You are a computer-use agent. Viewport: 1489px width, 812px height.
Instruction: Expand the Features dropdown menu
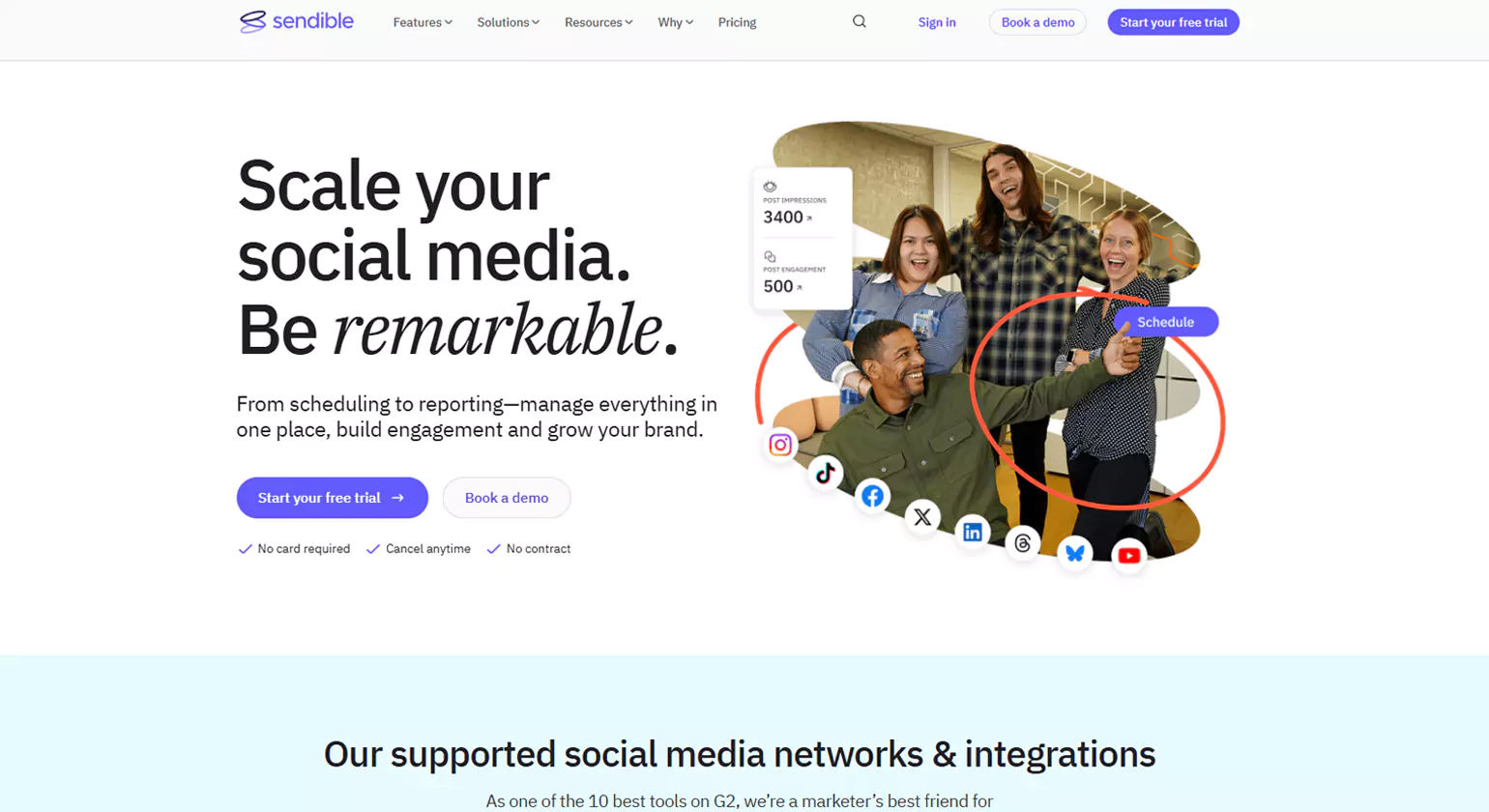423,22
